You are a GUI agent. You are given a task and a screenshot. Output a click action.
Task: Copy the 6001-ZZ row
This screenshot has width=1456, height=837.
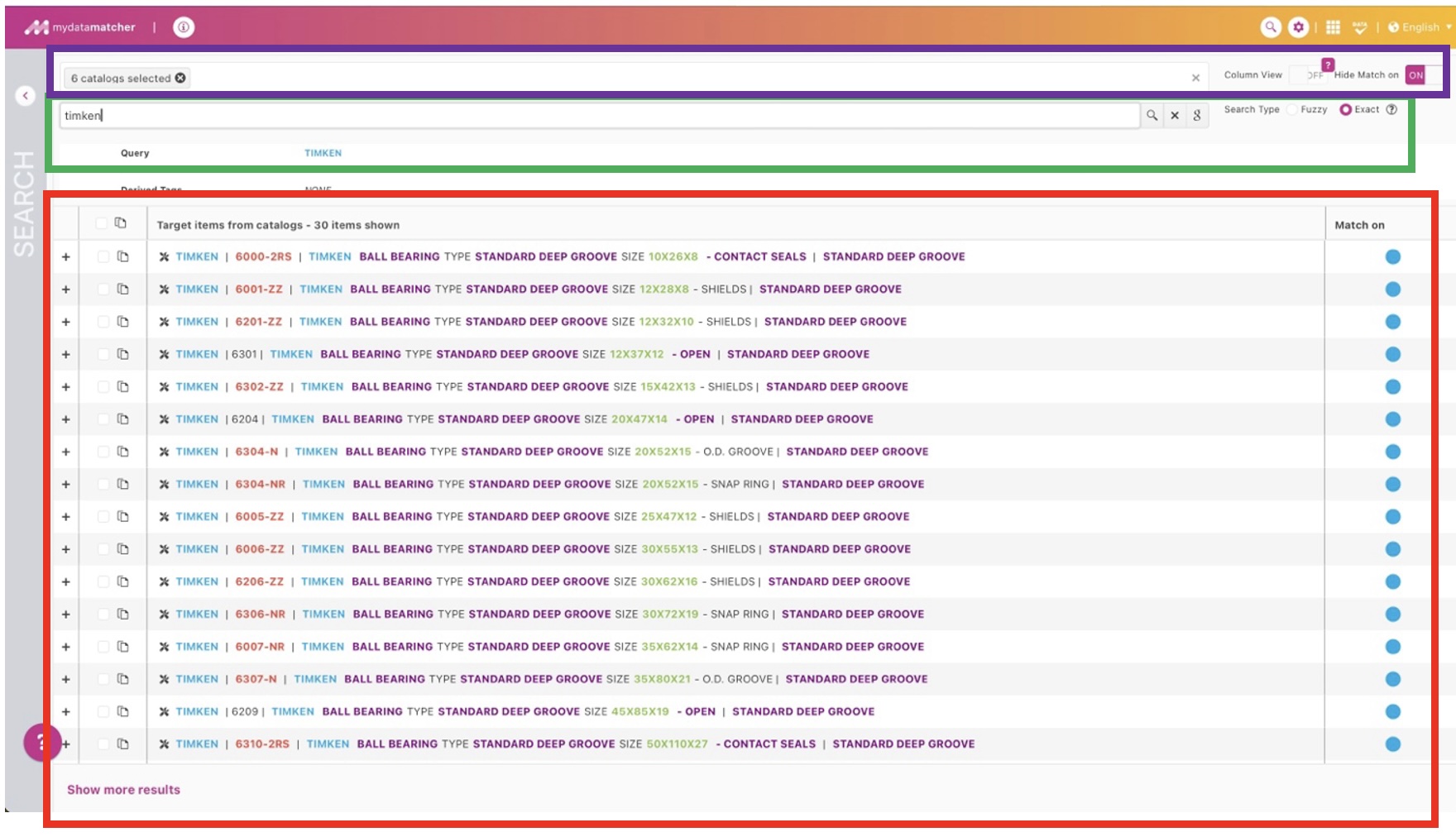click(123, 289)
